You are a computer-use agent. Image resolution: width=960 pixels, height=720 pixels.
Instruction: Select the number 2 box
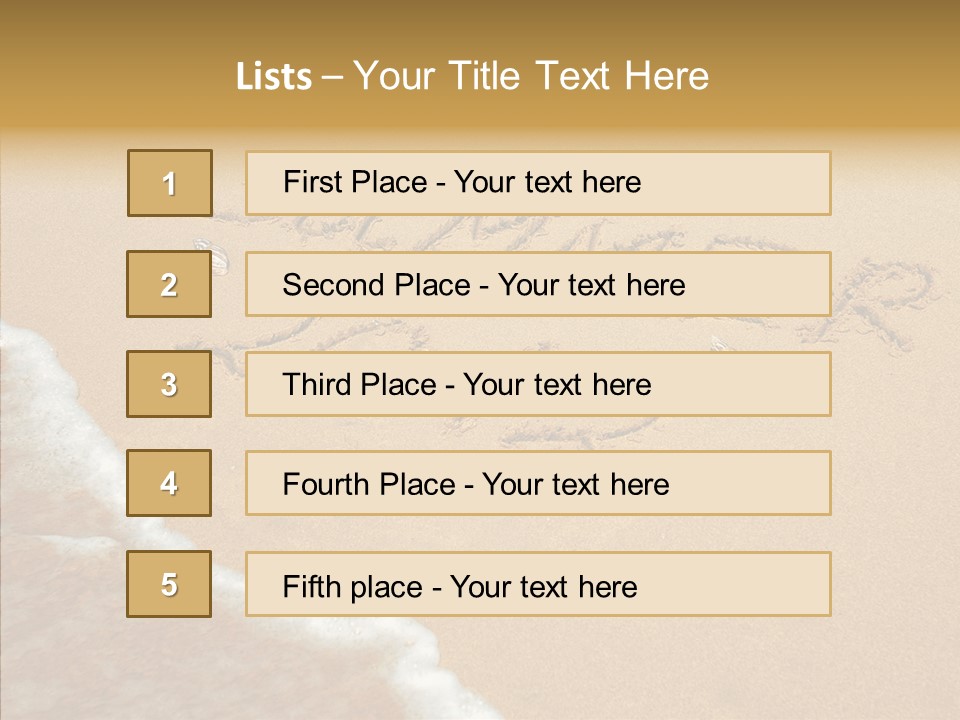tap(169, 284)
